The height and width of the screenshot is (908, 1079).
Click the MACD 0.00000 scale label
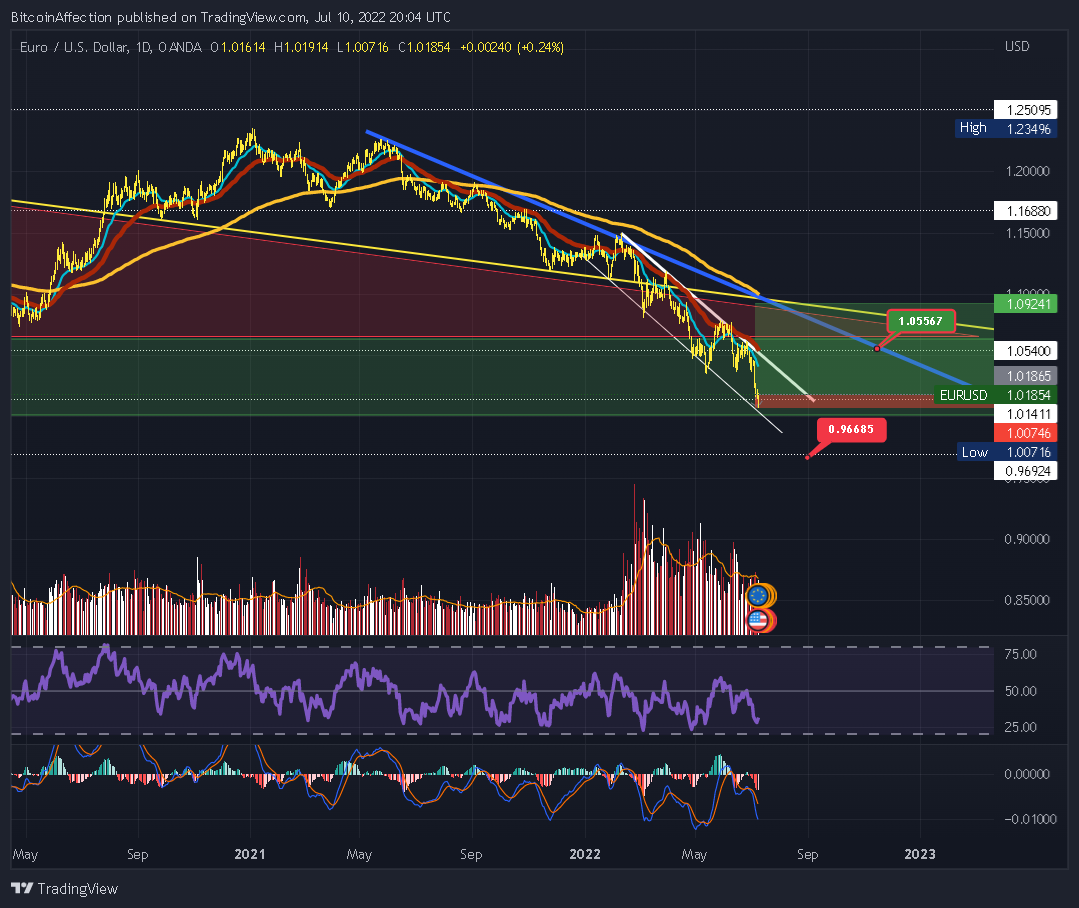point(1027,775)
